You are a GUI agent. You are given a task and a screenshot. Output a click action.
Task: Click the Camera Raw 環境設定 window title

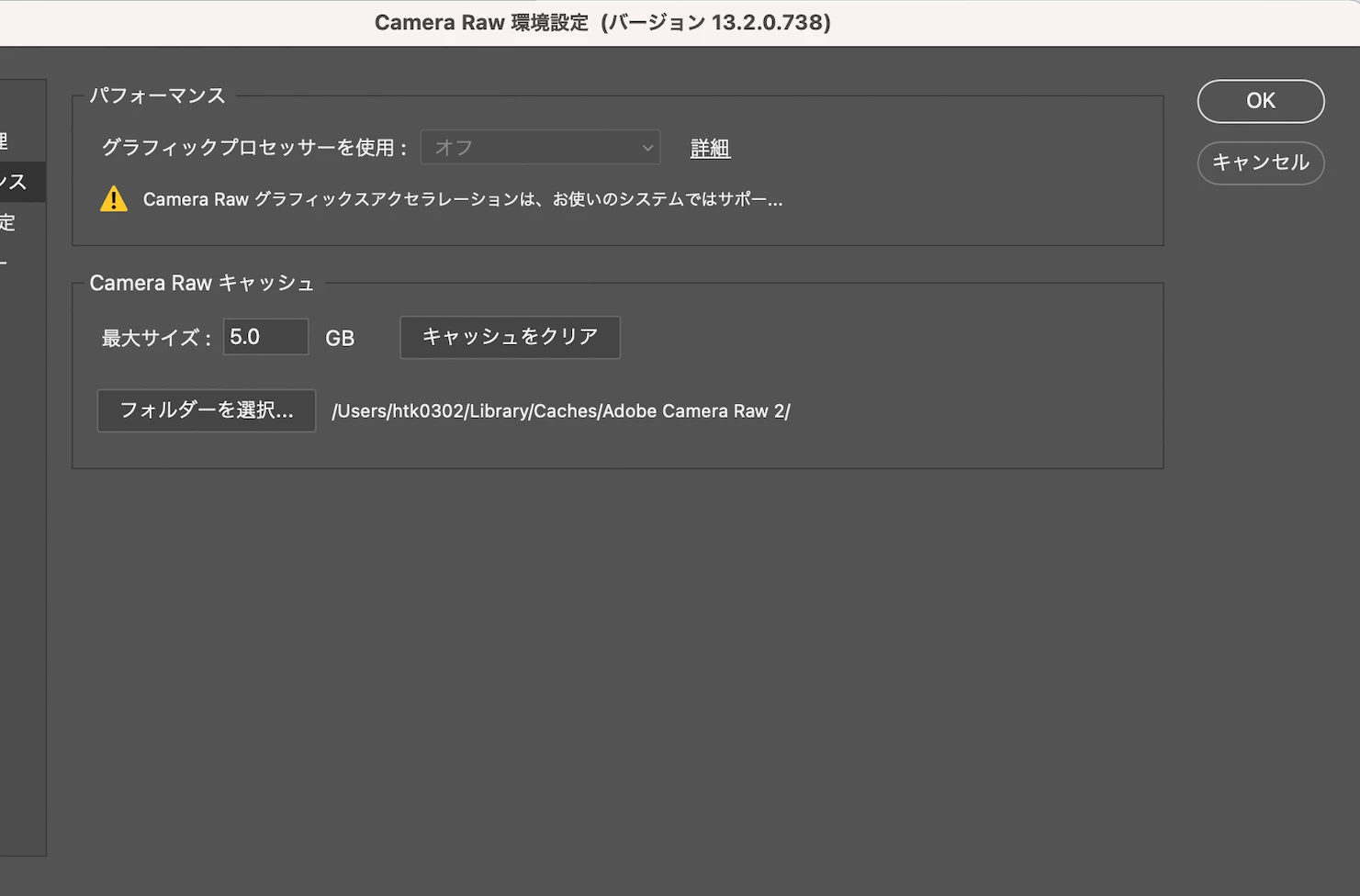click(x=602, y=22)
